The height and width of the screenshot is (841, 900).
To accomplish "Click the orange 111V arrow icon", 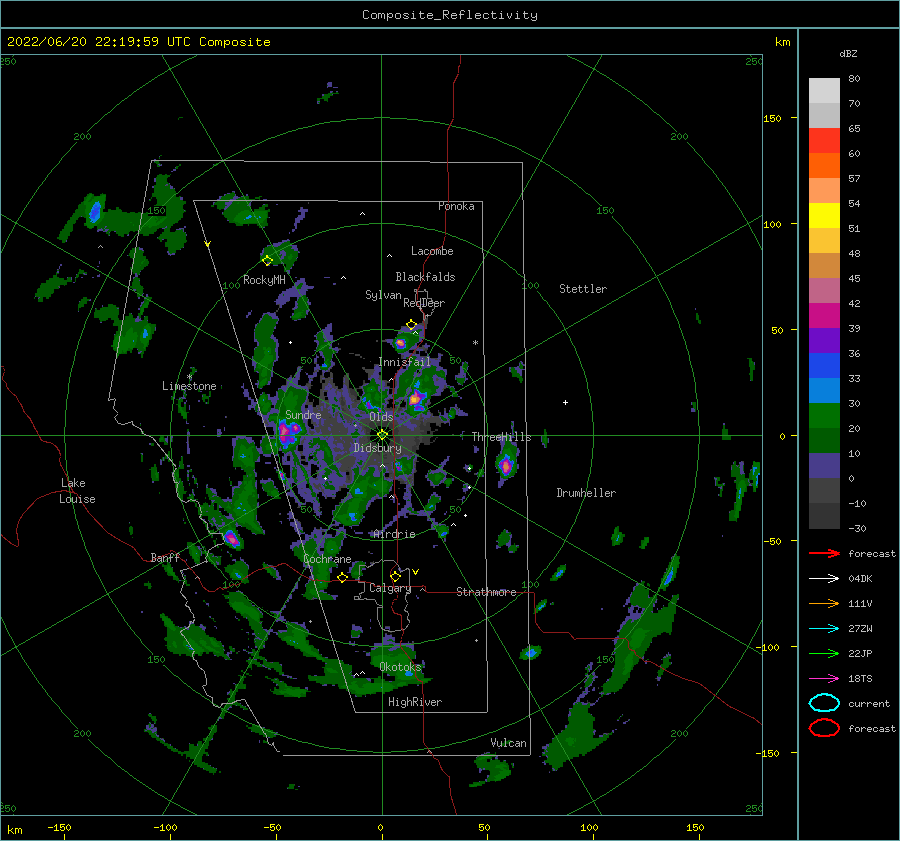I will tap(824, 603).
